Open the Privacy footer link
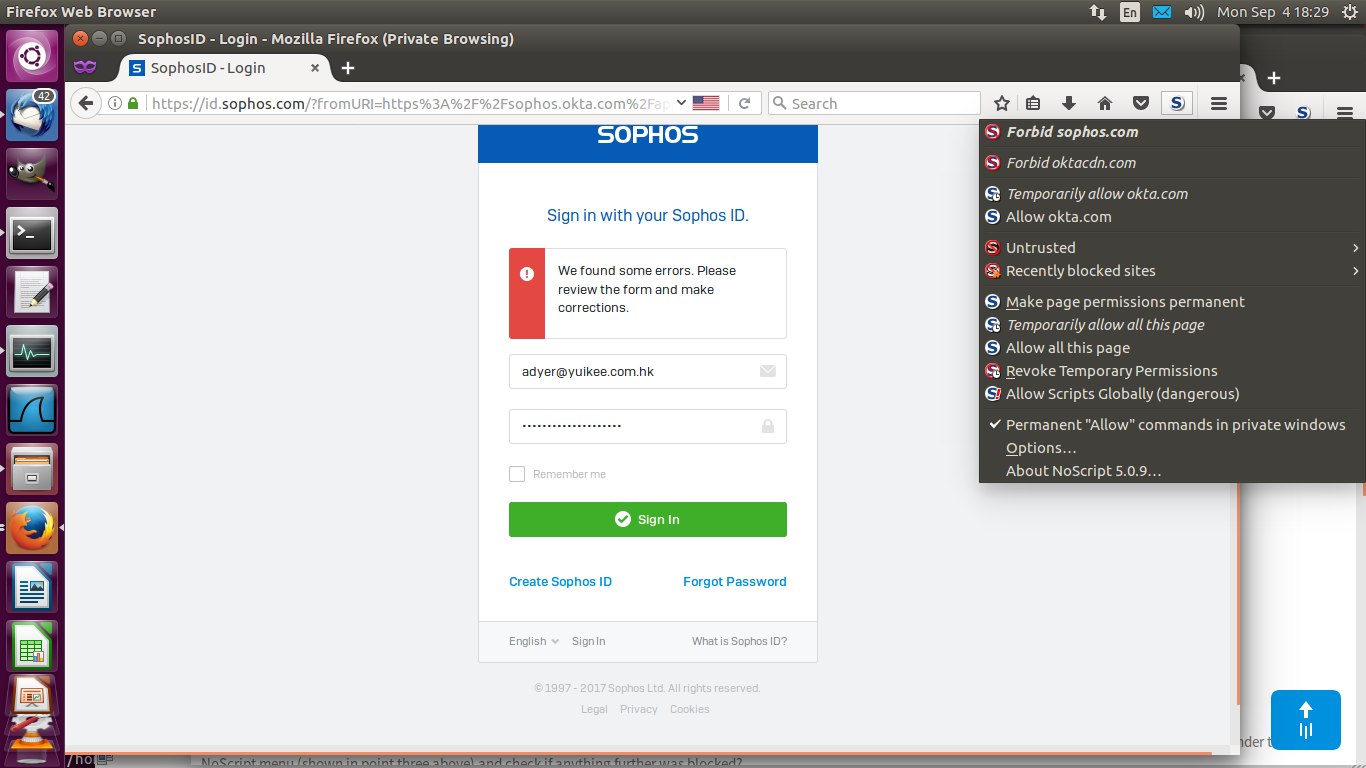Screen dimensions: 1366x768 tap(639, 709)
